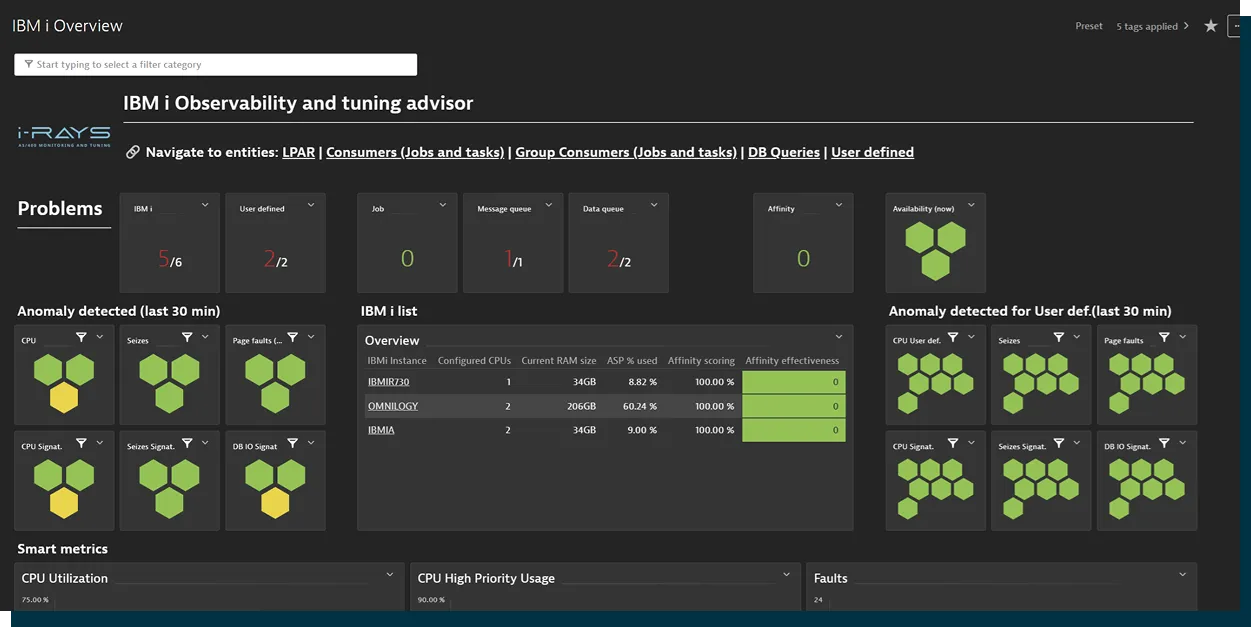Click the i-RAYS logo
This screenshot has height=627, width=1251.
tap(62, 137)
